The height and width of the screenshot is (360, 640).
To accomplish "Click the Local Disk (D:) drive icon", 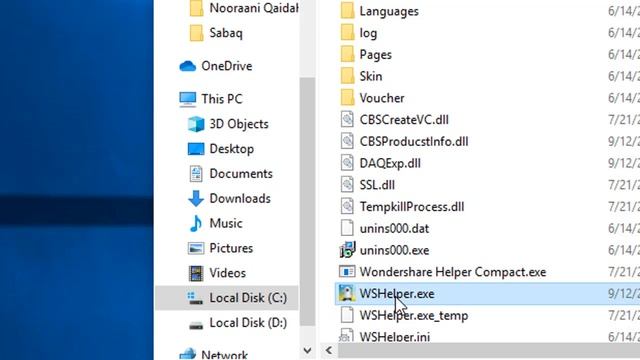I will pyautogui.click(x=196, y=324).
